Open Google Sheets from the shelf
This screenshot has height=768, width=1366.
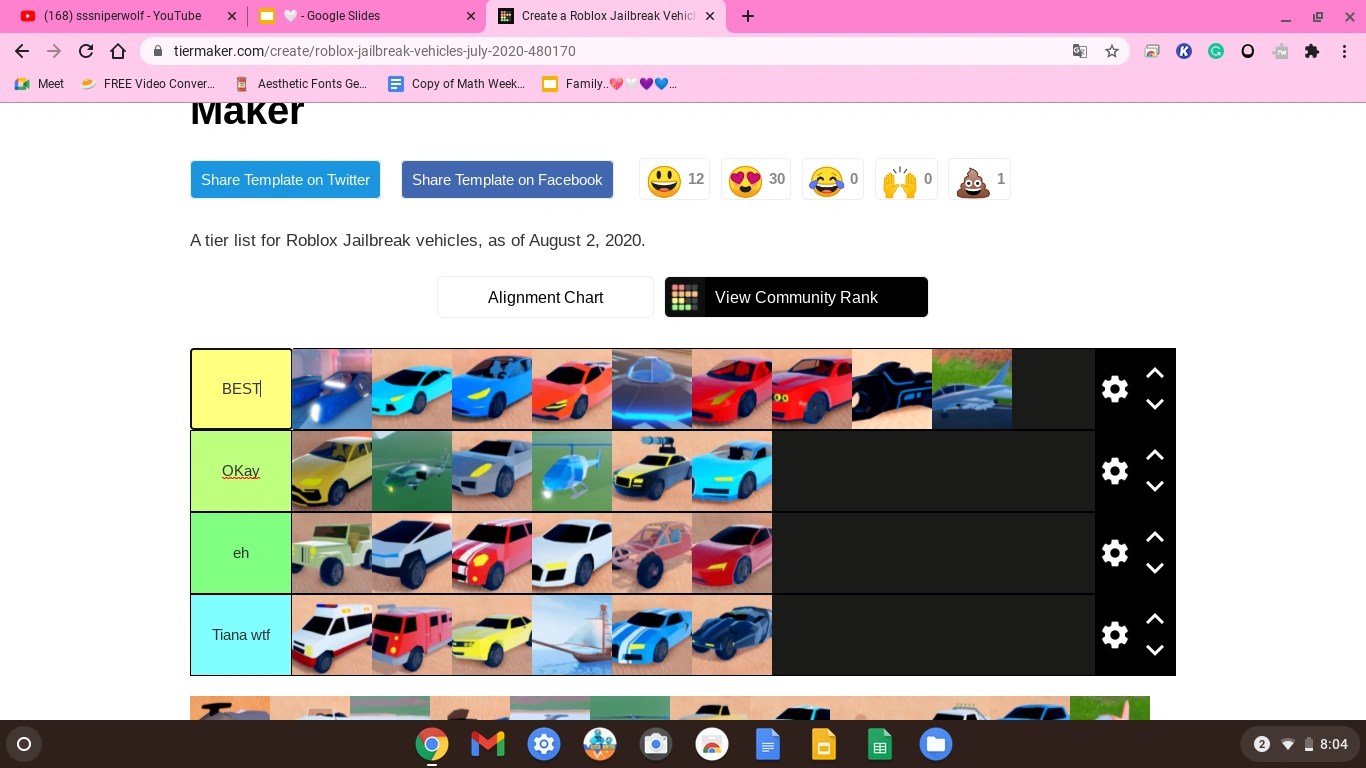pos(880,744)
